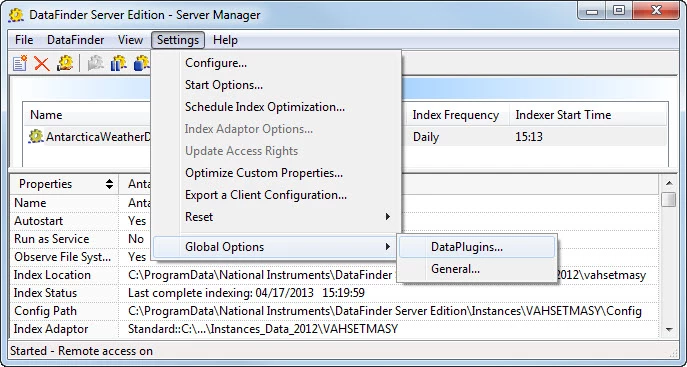
Task: Expand the Reset submenu arrow
Action: pos(387,217)
